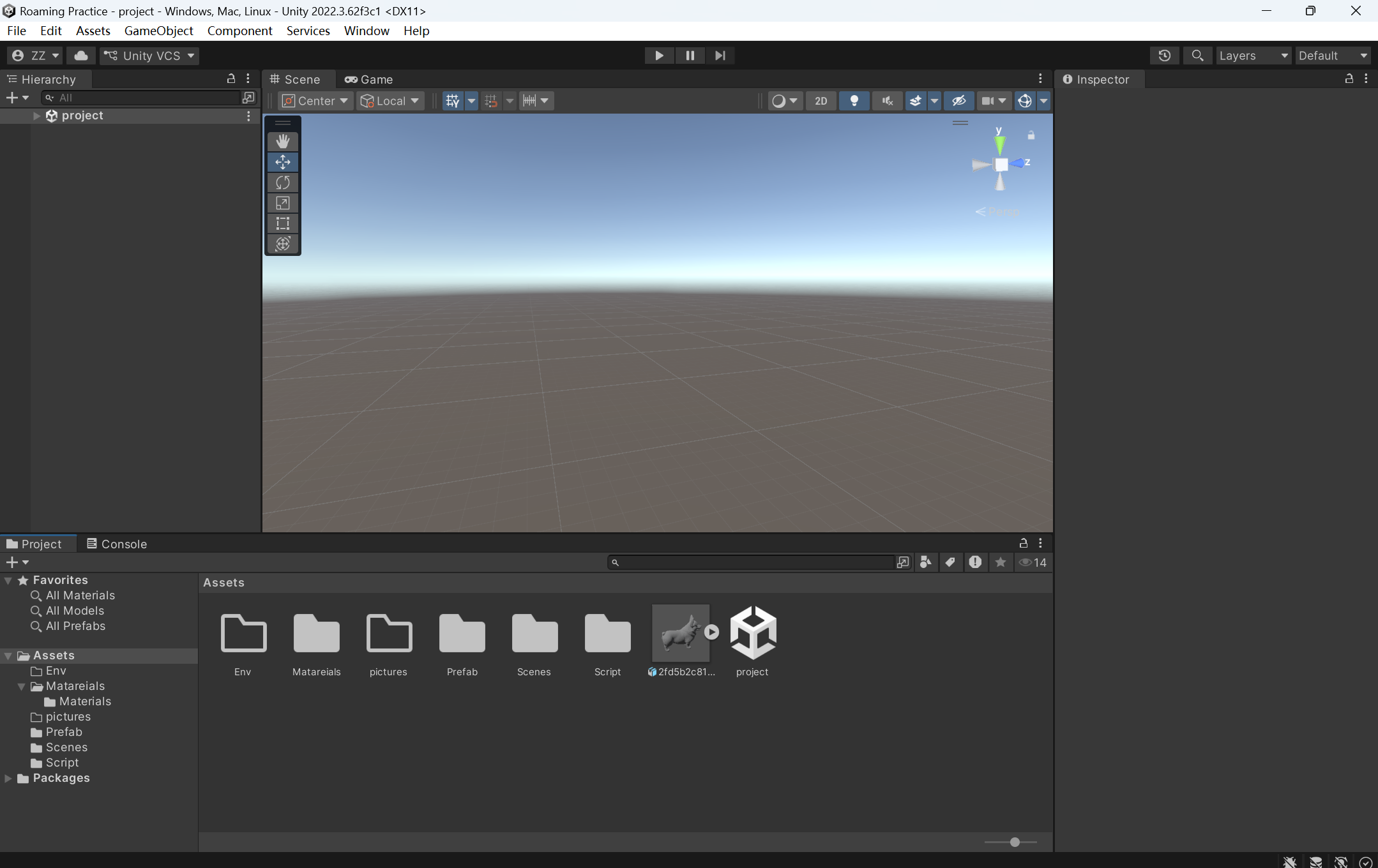1378x868 pixels.
Task: Select the Rotate tool
Action: click(x=283, y=183)
